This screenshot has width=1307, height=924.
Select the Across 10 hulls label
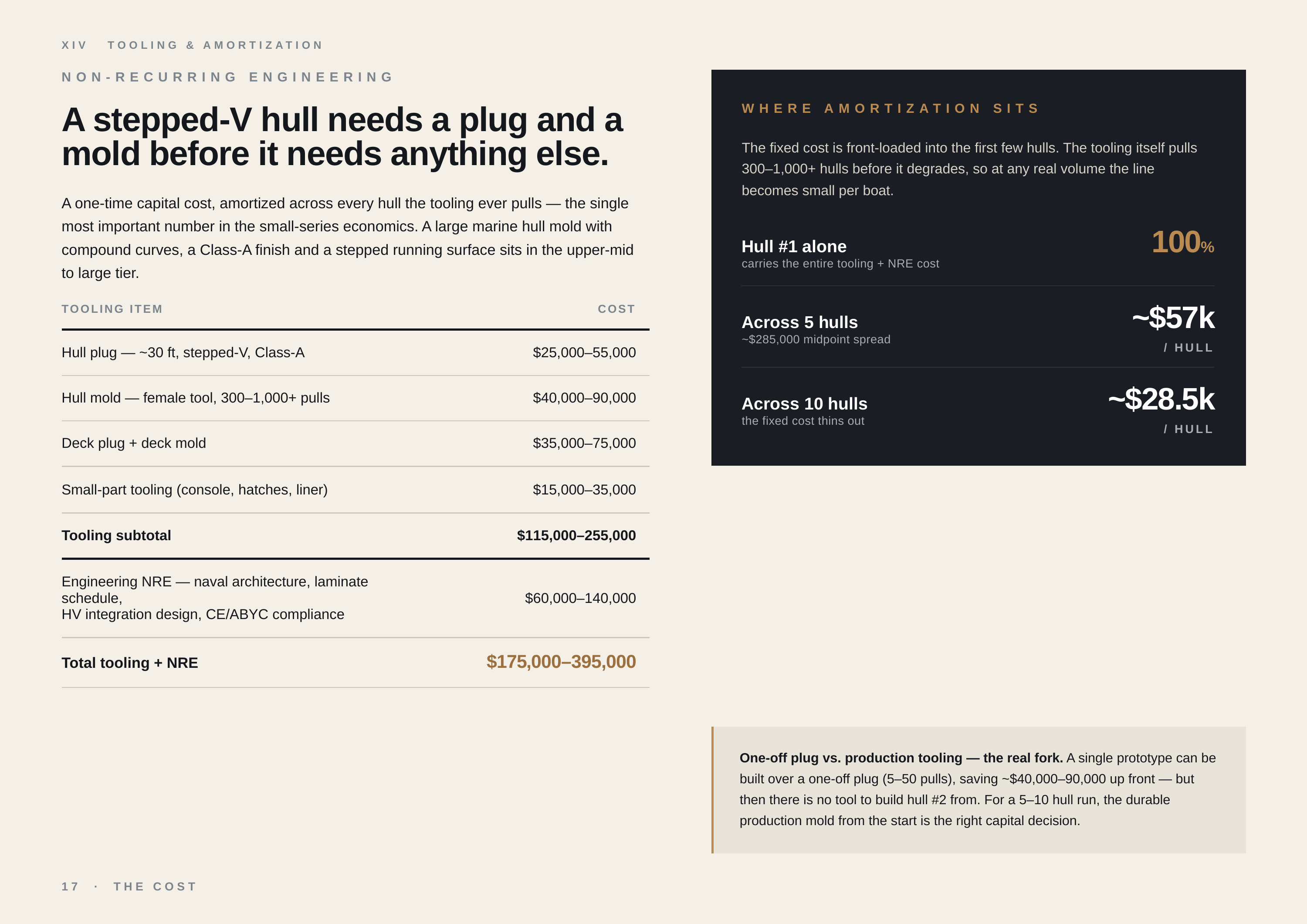click(804, 404)
